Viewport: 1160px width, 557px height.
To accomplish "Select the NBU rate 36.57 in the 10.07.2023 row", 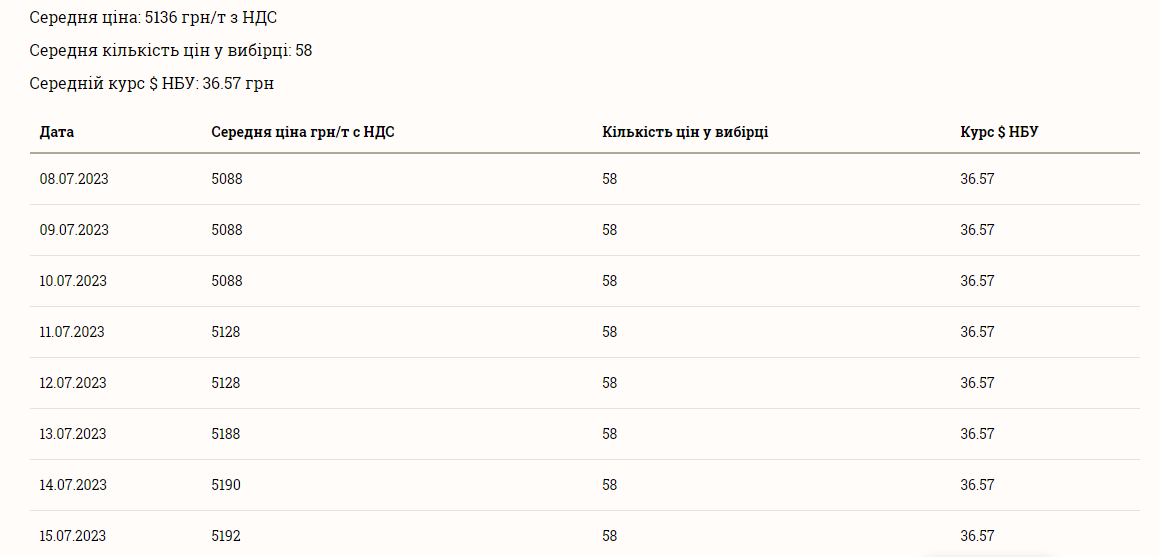I will pos(977,281).
